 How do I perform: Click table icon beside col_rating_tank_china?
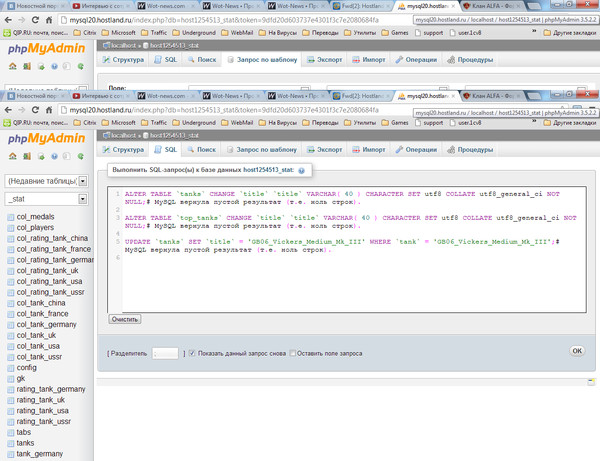pyautogui.click(x=11, y=239)
